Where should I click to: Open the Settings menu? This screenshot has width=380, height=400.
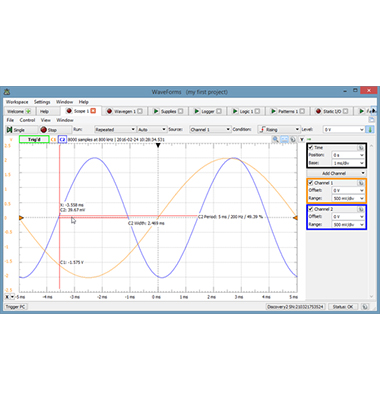pyautogui.click(x=42, y=102)
